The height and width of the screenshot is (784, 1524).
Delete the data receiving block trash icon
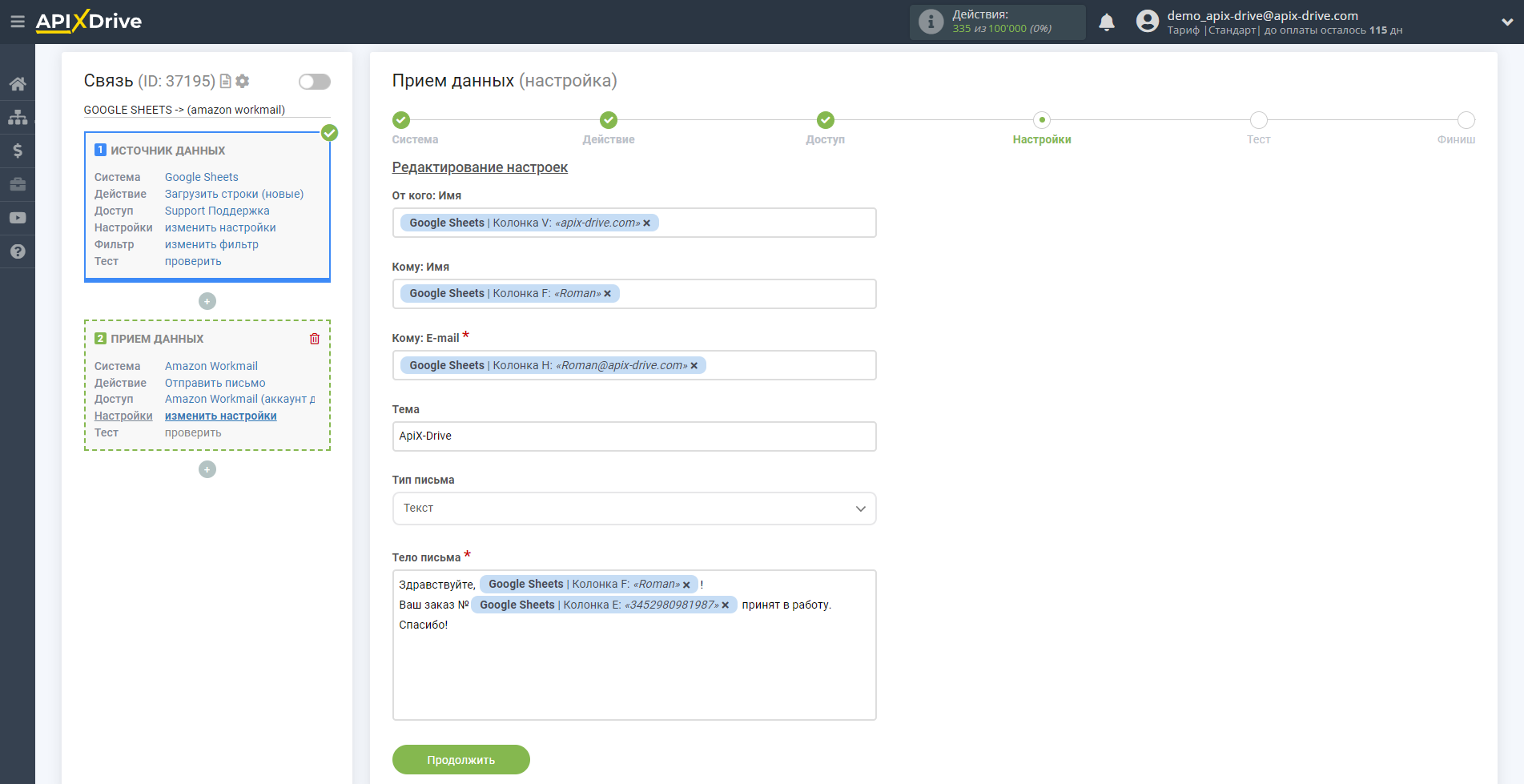(315, 339)
